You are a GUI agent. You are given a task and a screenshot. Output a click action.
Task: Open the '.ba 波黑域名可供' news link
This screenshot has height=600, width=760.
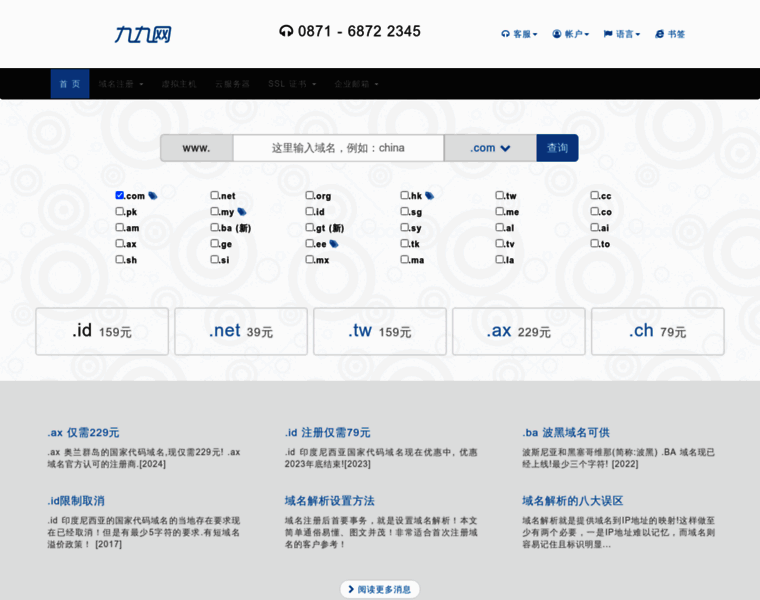pos(566,433)
